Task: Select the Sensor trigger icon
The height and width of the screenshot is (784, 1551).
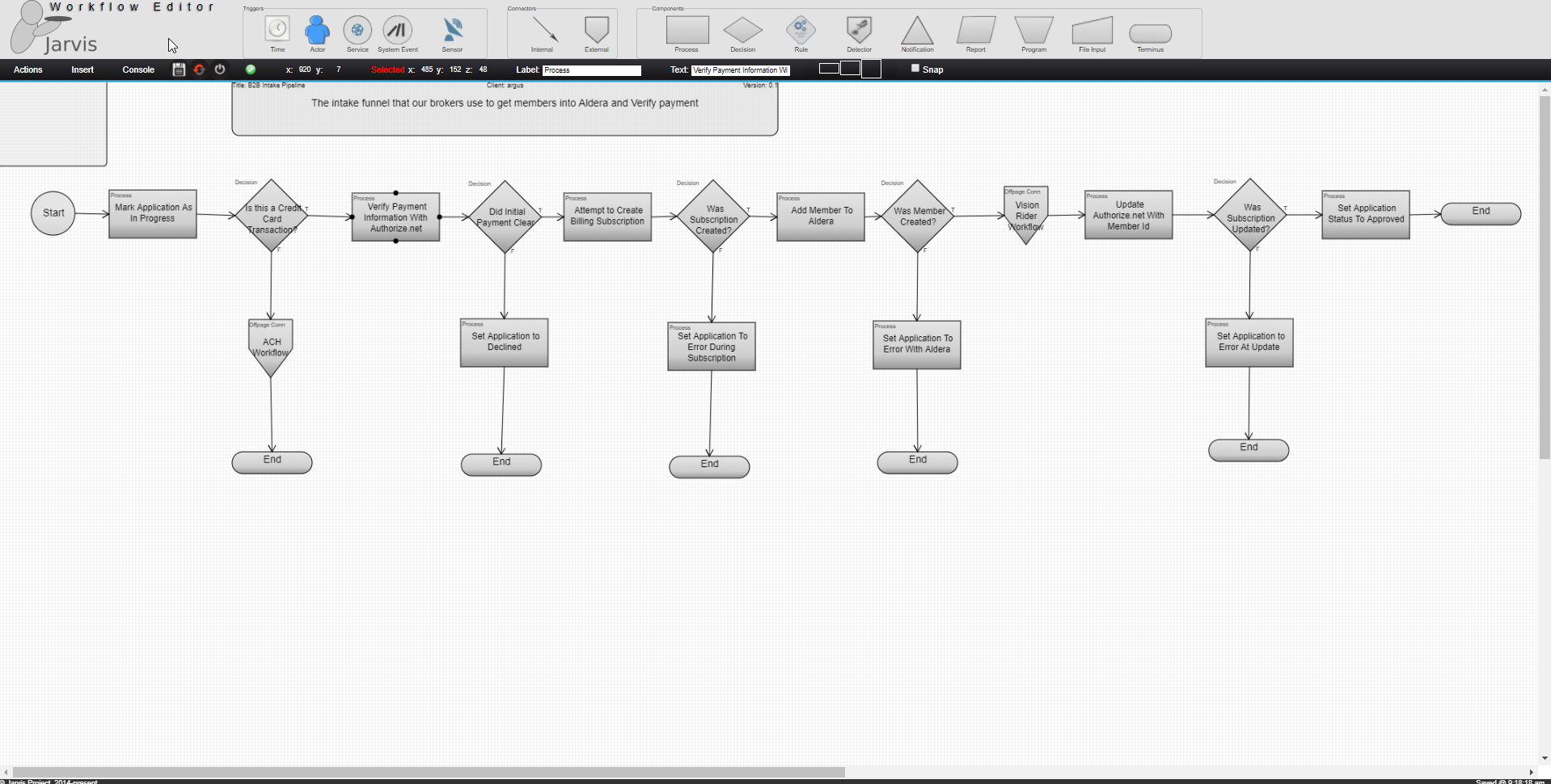Action: (x=452, y=31)
